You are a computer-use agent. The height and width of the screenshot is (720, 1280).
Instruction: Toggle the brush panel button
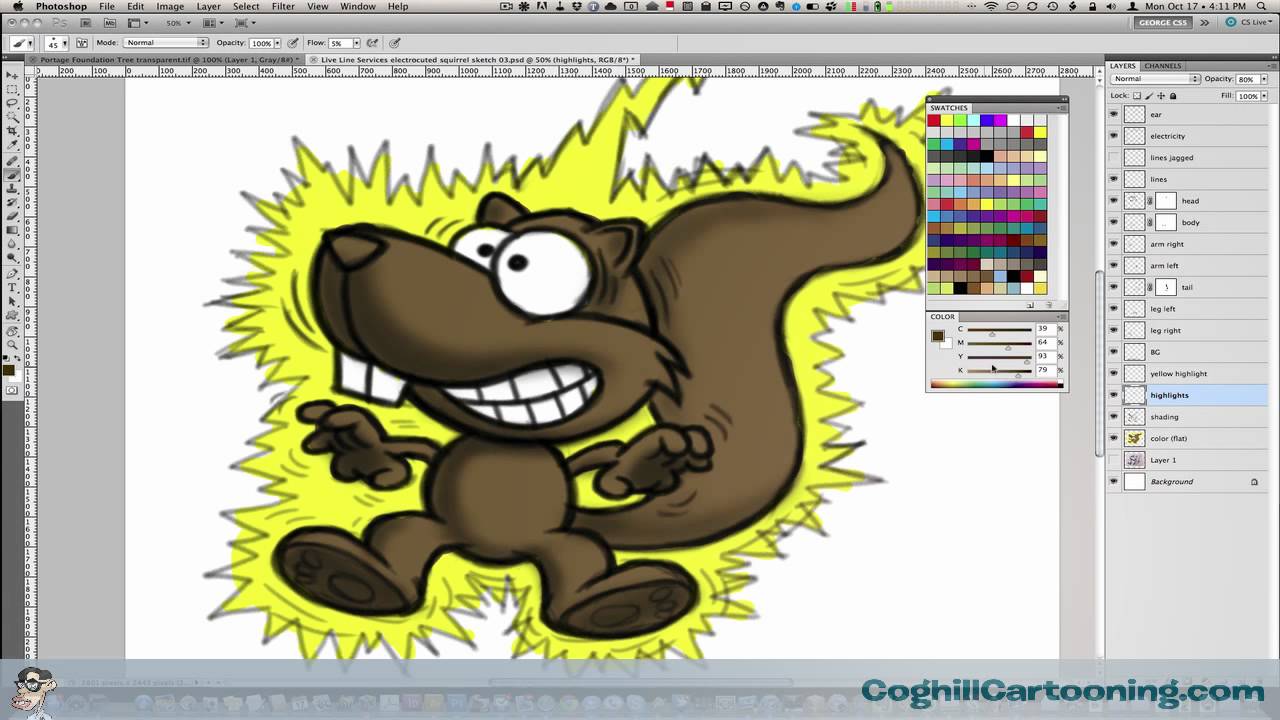pyautogui.click(x=82, y=43)
